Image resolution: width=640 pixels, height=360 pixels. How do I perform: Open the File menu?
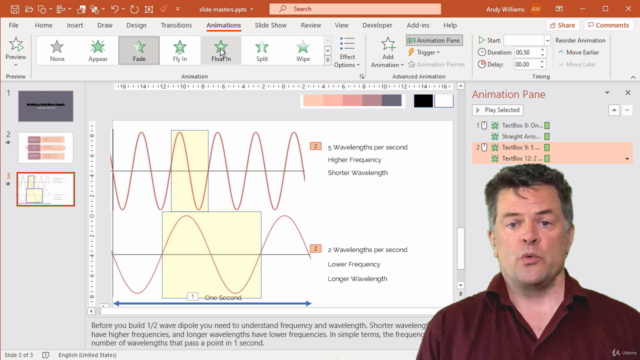pos(13,25)
